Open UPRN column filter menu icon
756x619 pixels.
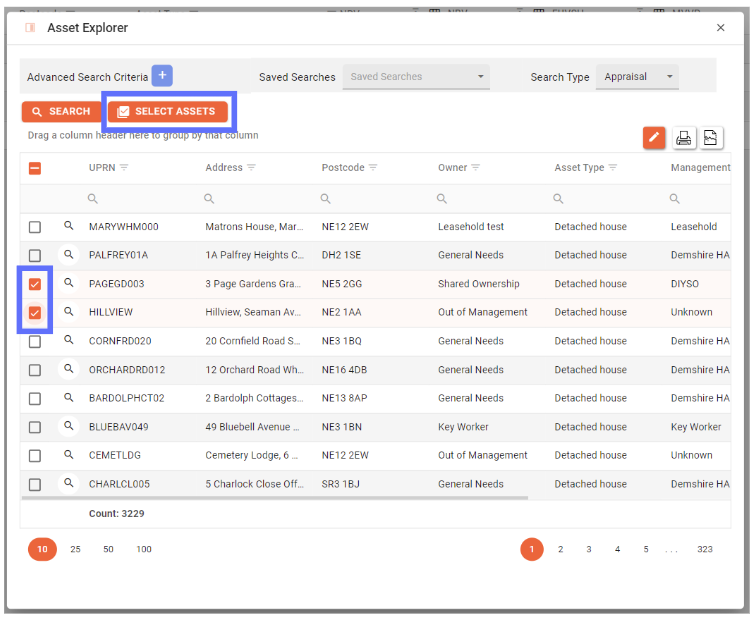pos(124,168)
